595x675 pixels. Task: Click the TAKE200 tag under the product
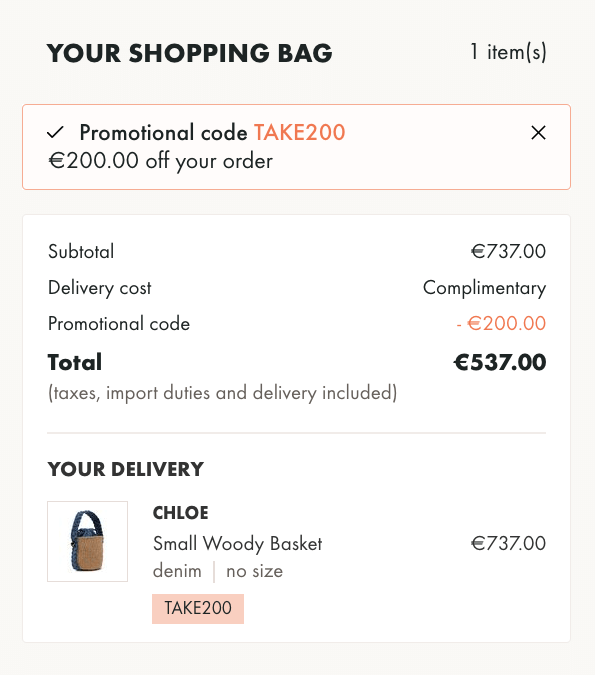pos(198,608)
